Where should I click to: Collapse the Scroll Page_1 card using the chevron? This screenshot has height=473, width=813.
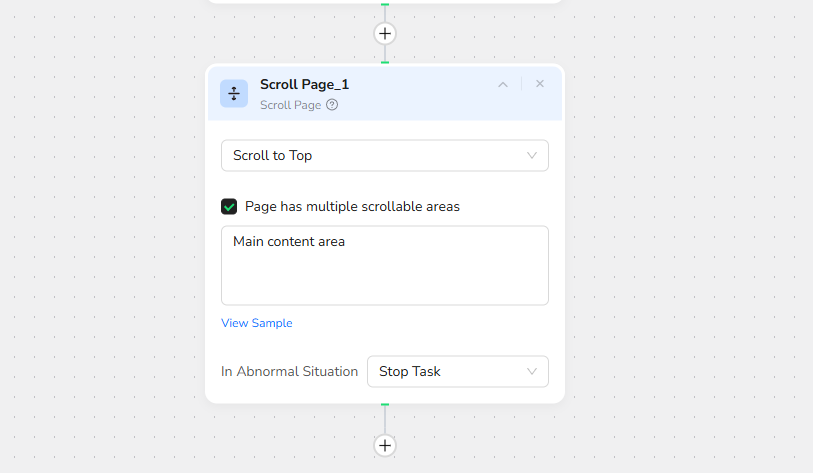[x=503, y=84]
